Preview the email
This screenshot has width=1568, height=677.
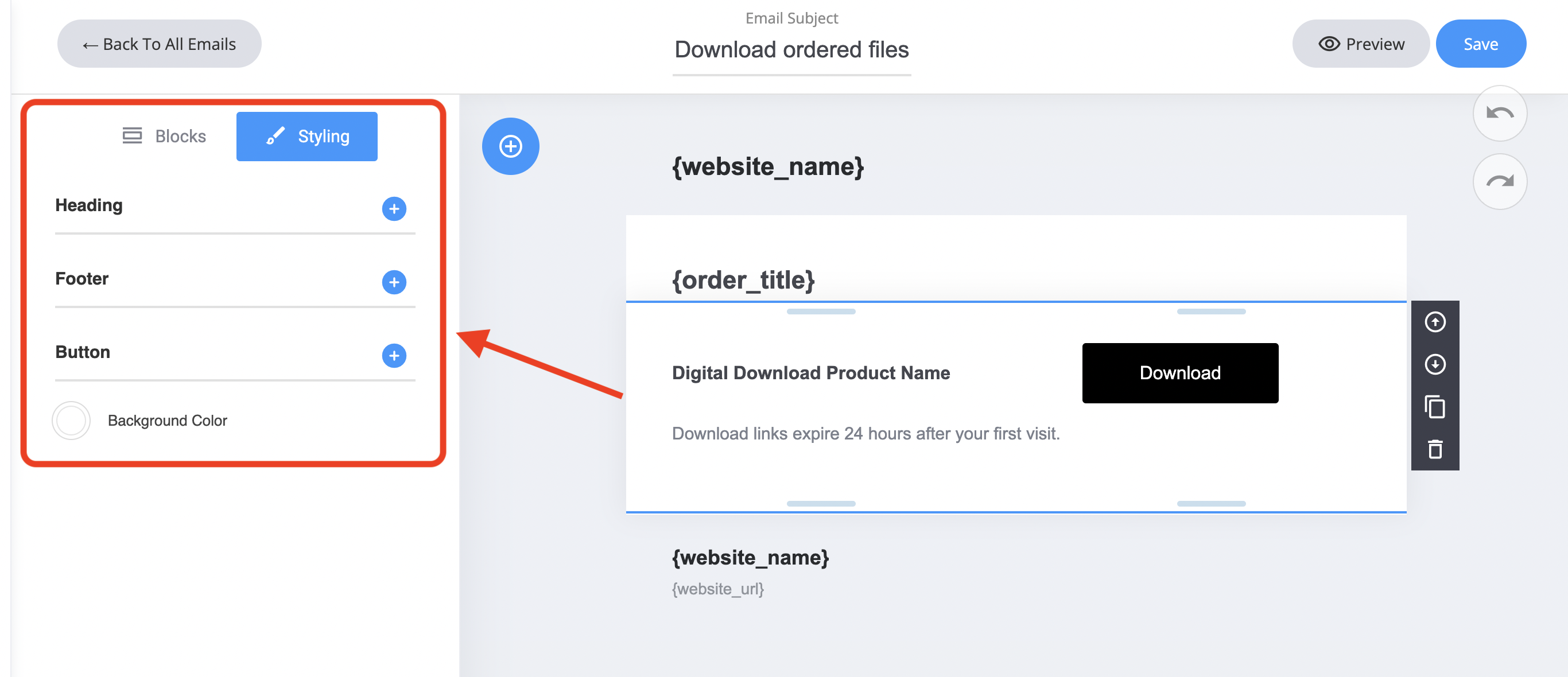[x=1360, y=44]
